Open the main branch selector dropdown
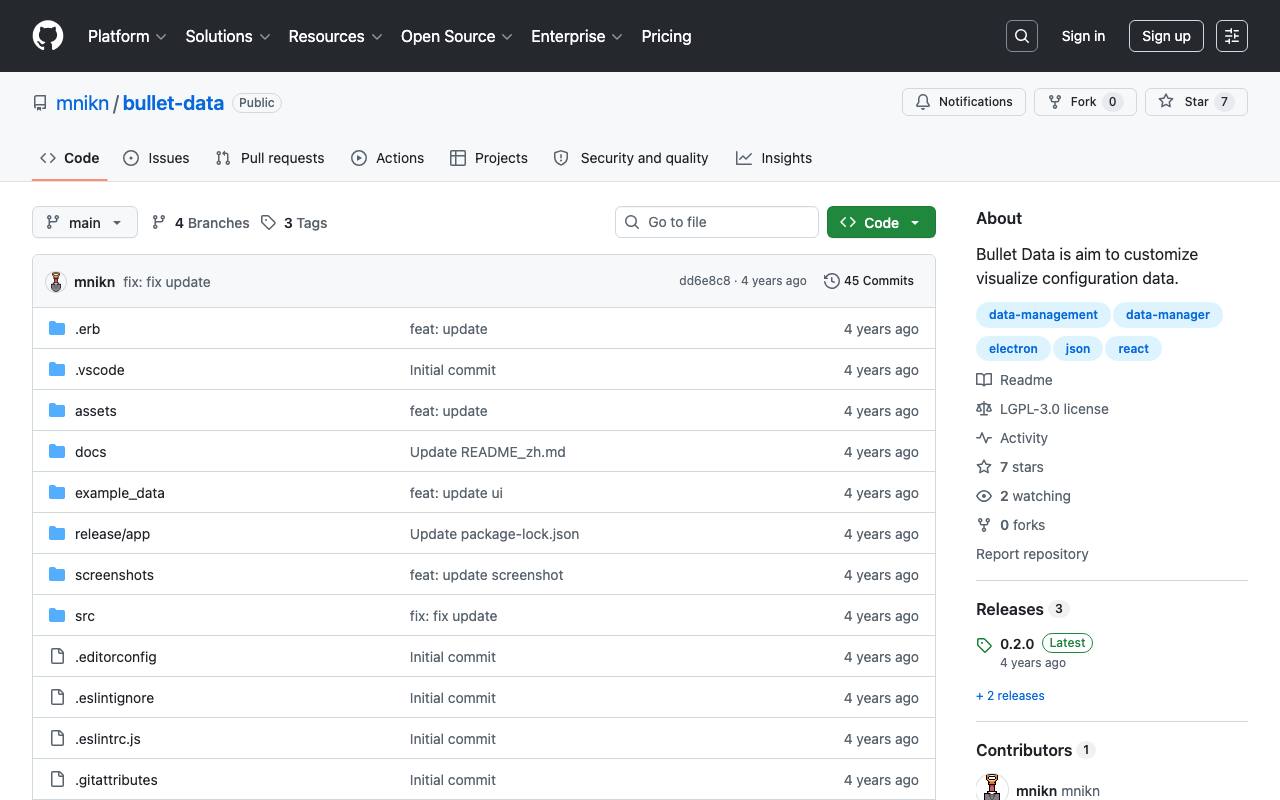1280x800 pixels. pos(85,222)
